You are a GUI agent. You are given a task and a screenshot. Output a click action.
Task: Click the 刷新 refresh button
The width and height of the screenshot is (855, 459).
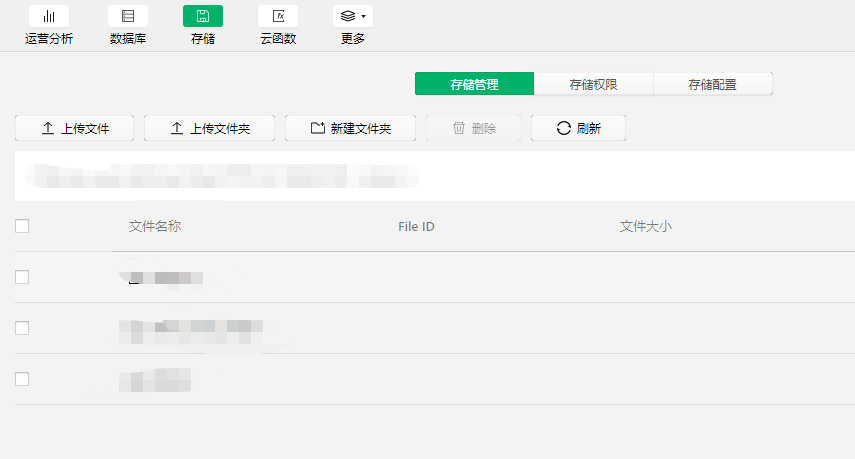coord(579,128)
